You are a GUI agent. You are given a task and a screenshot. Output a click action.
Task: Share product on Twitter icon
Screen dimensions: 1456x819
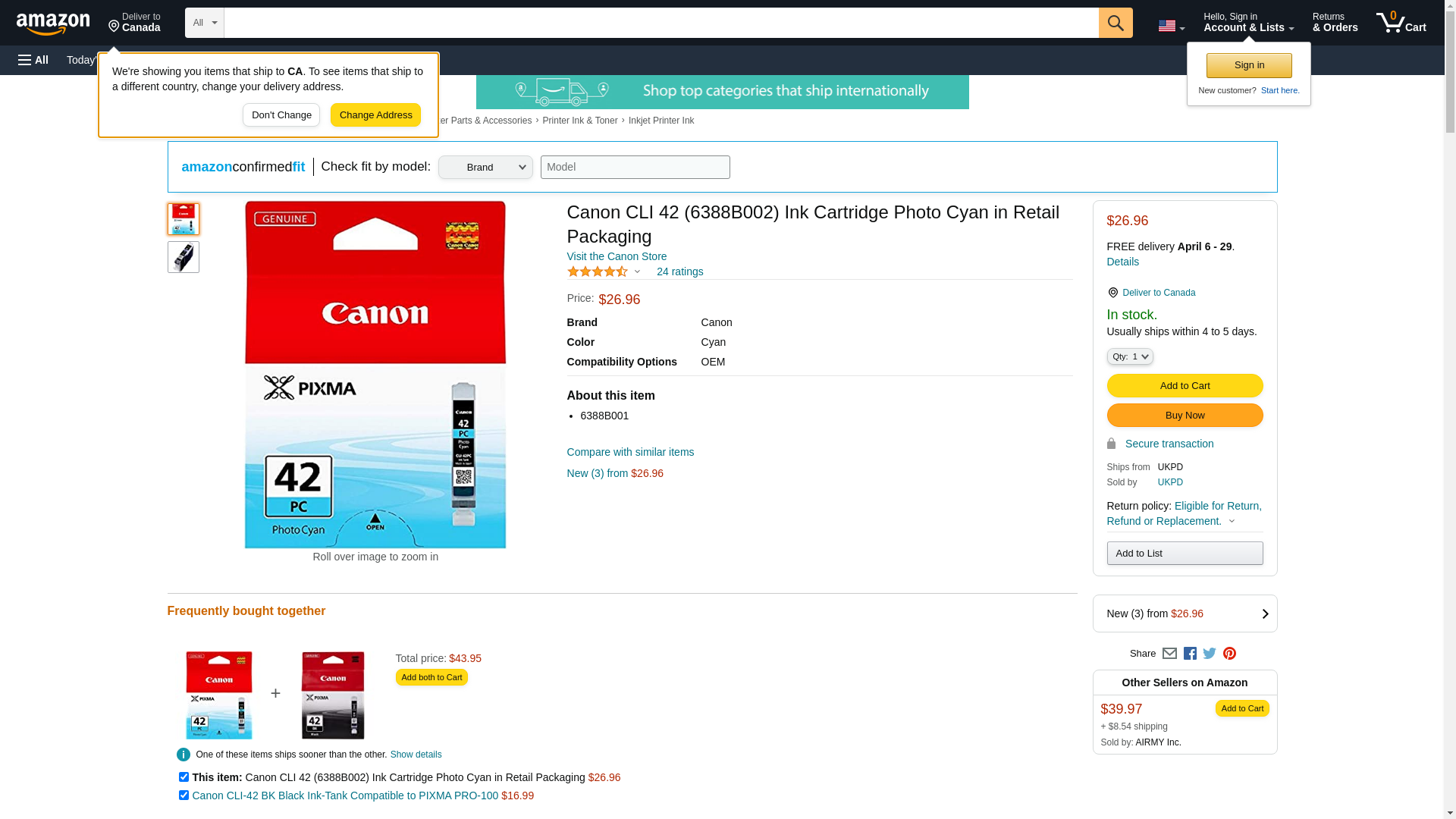[x=1210, y=654]
